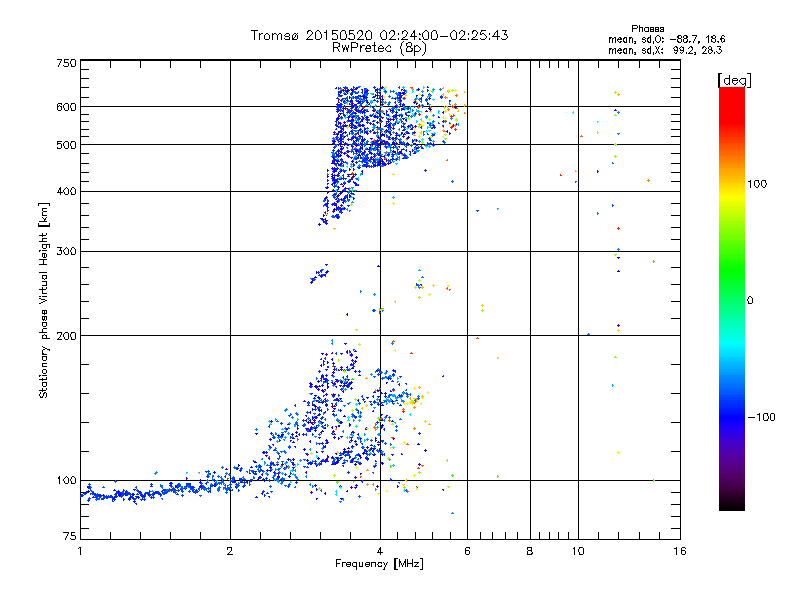Click the x-axis tick label '8'
The height and width of the screenshot is (600, 800).
click(x=530, y=551)
